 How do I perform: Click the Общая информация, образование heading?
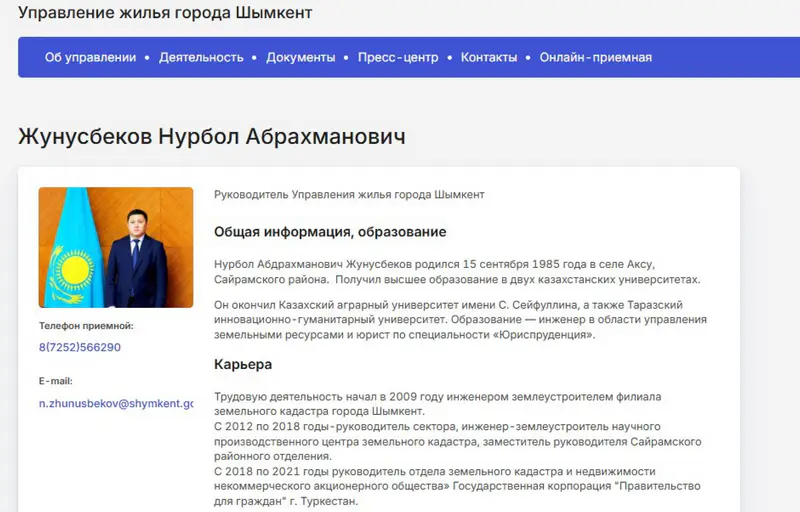(x=330, y=232)
